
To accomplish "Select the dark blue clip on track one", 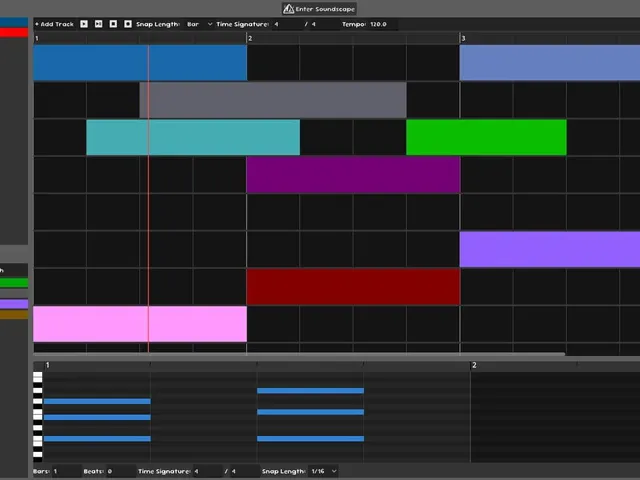I will pyautogui.click(x=140, y=62).
